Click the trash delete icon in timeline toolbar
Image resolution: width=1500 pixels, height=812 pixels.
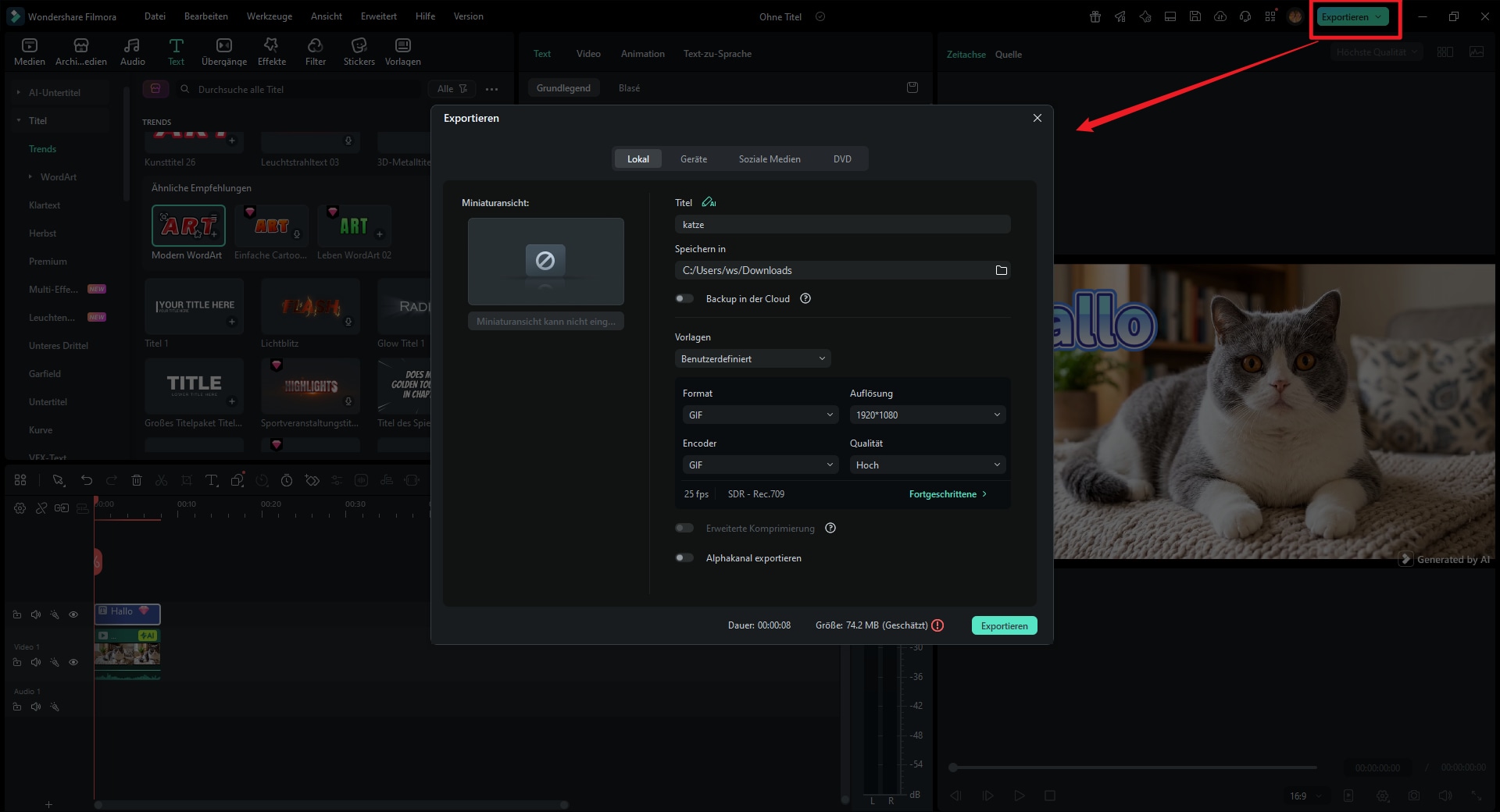pos(137,480)
